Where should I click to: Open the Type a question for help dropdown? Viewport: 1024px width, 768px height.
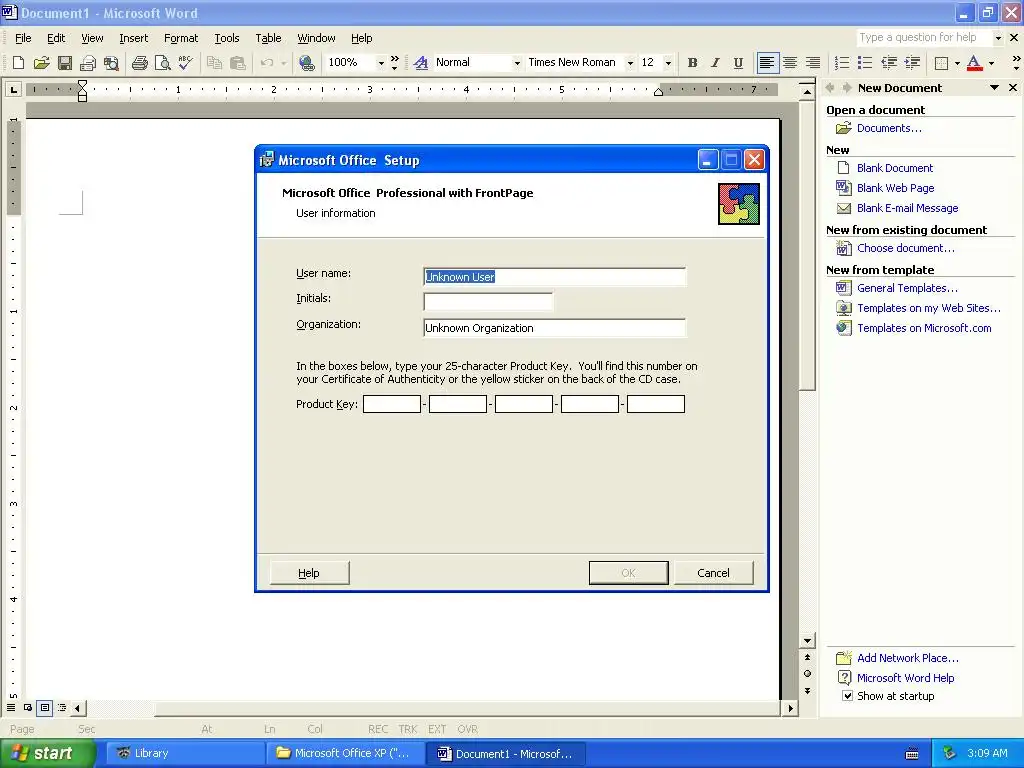coord(997,38)
